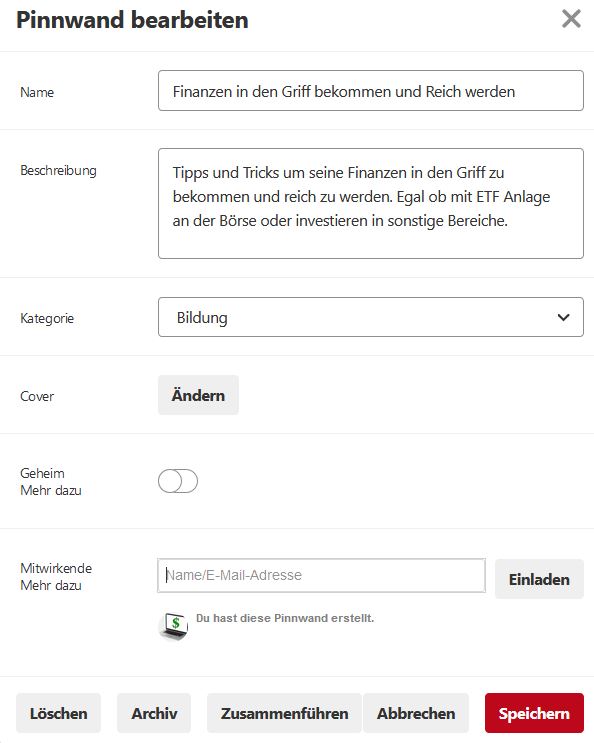Focus the board Name text field
594x743 pixels.
coord(370,91)
